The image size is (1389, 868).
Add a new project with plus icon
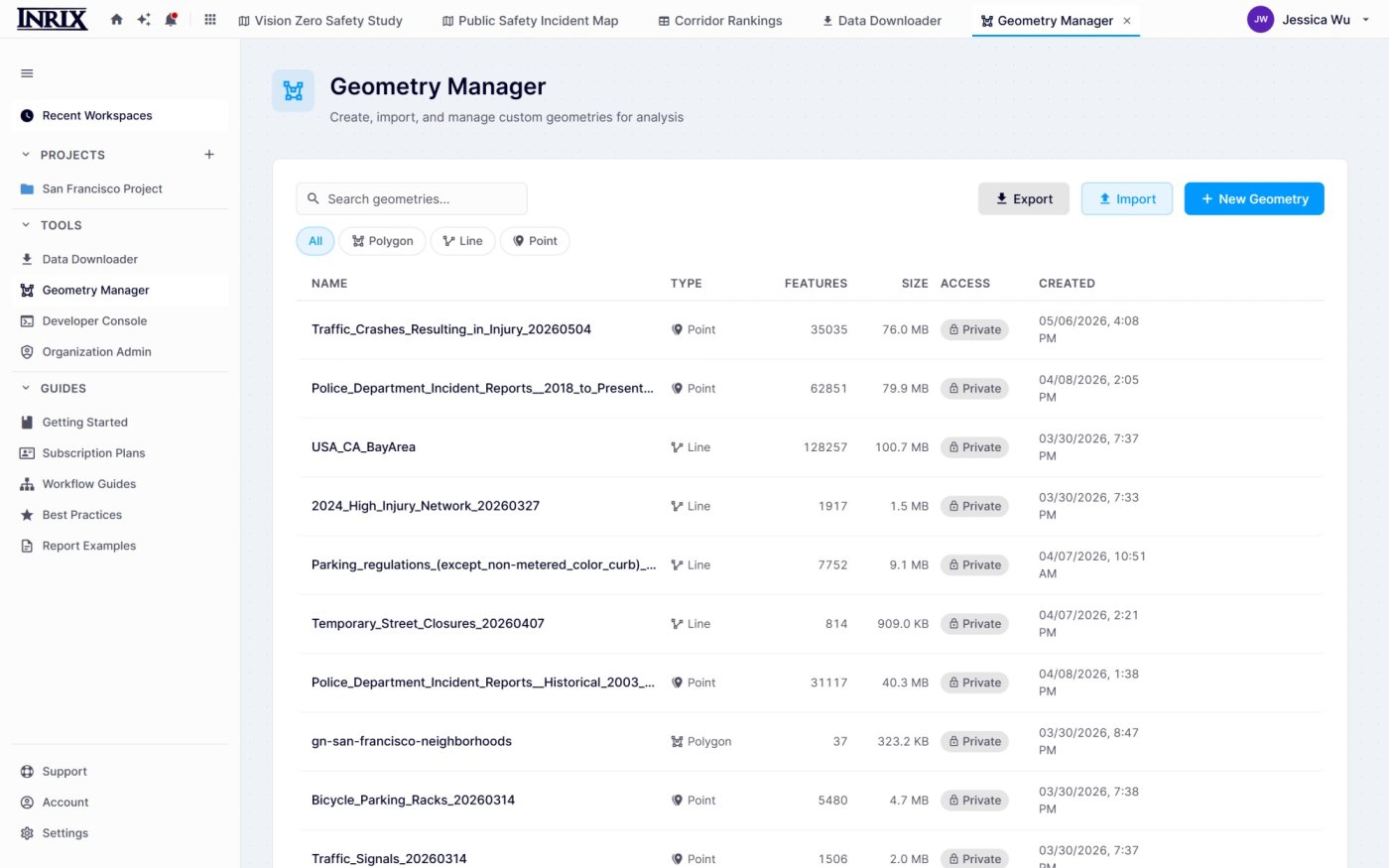tap(209, 155)
